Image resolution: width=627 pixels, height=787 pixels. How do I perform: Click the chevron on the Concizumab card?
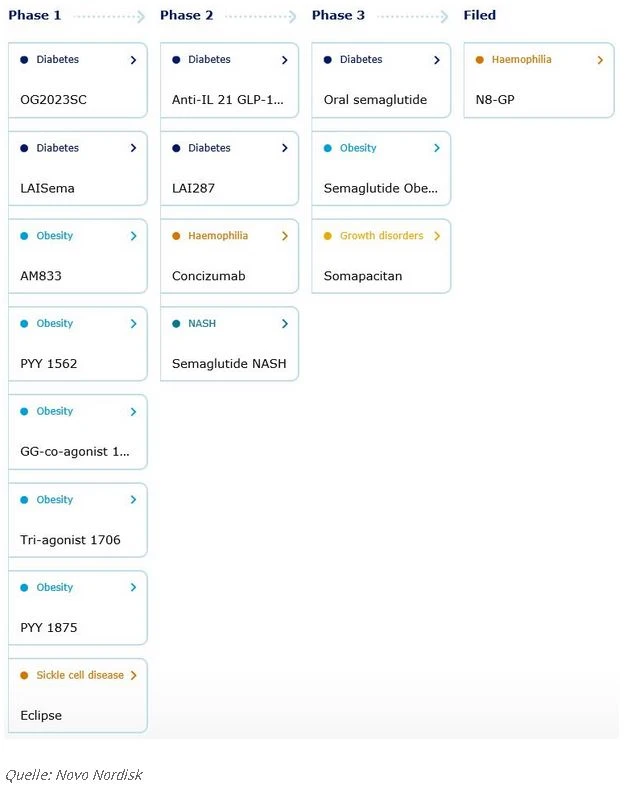(285, 236)
